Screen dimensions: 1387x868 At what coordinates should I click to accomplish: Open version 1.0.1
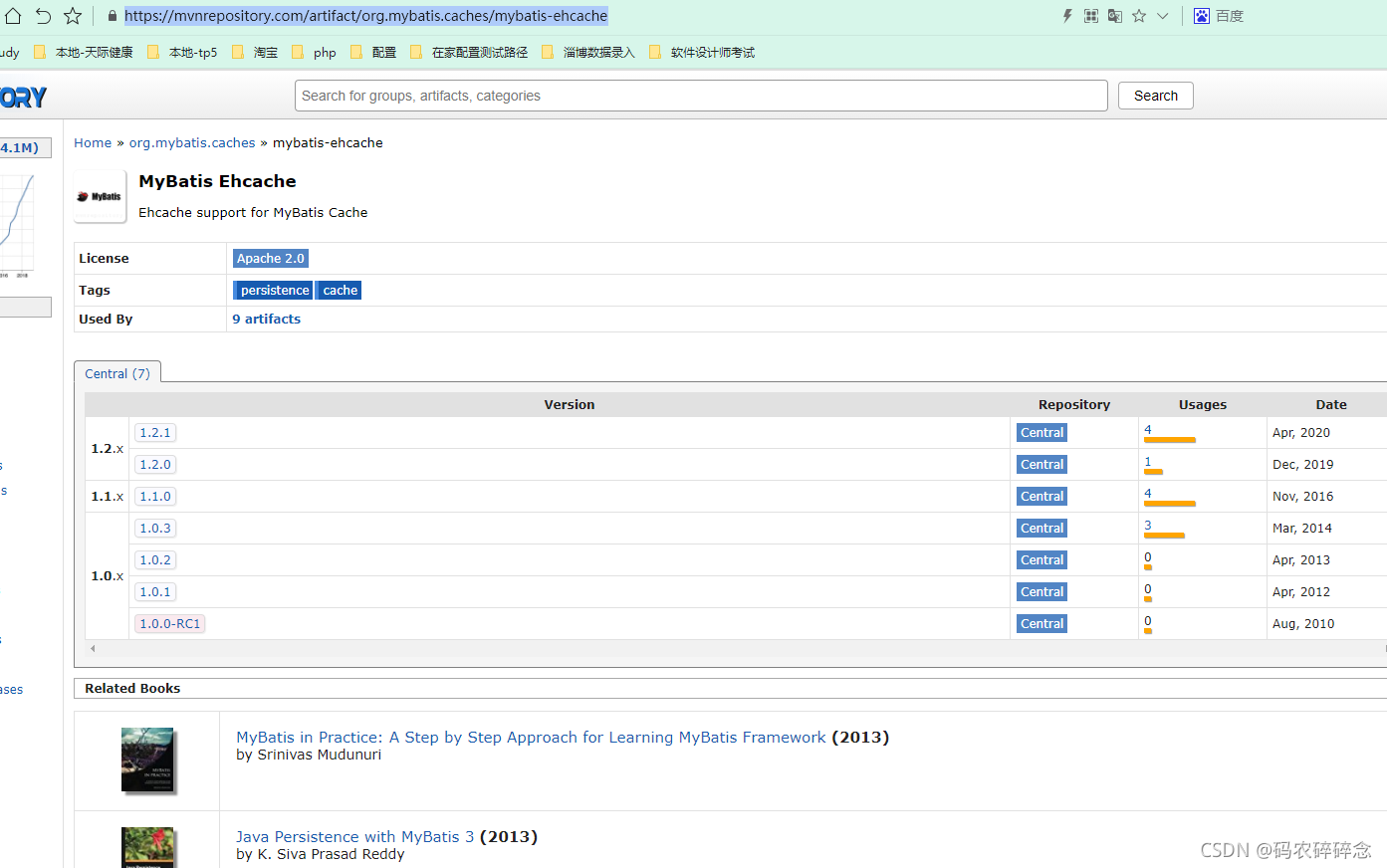(x=155, y=592)
